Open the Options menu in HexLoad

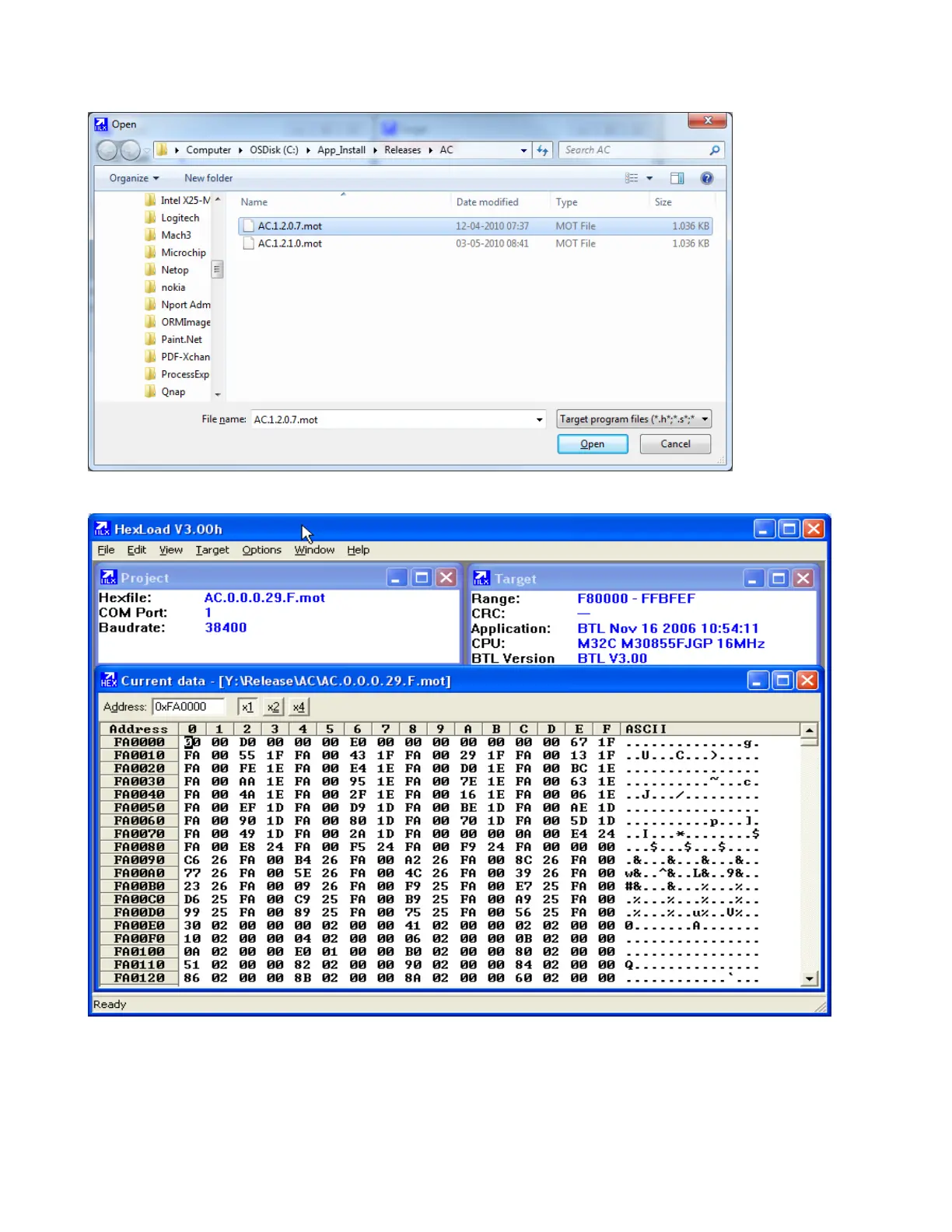[261, 550]
